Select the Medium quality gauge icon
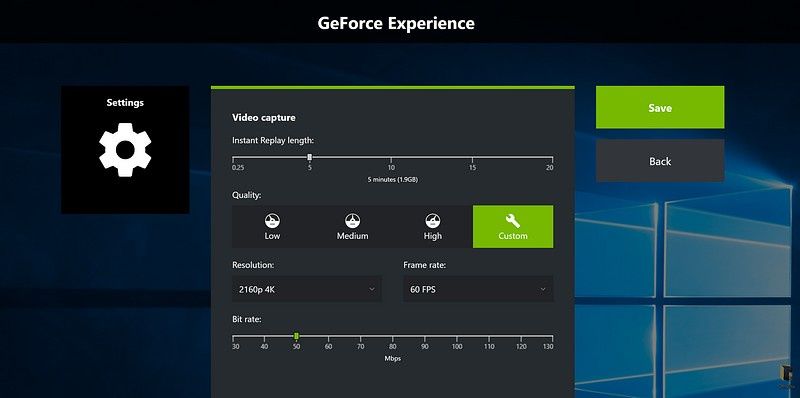 click(352, 220)
